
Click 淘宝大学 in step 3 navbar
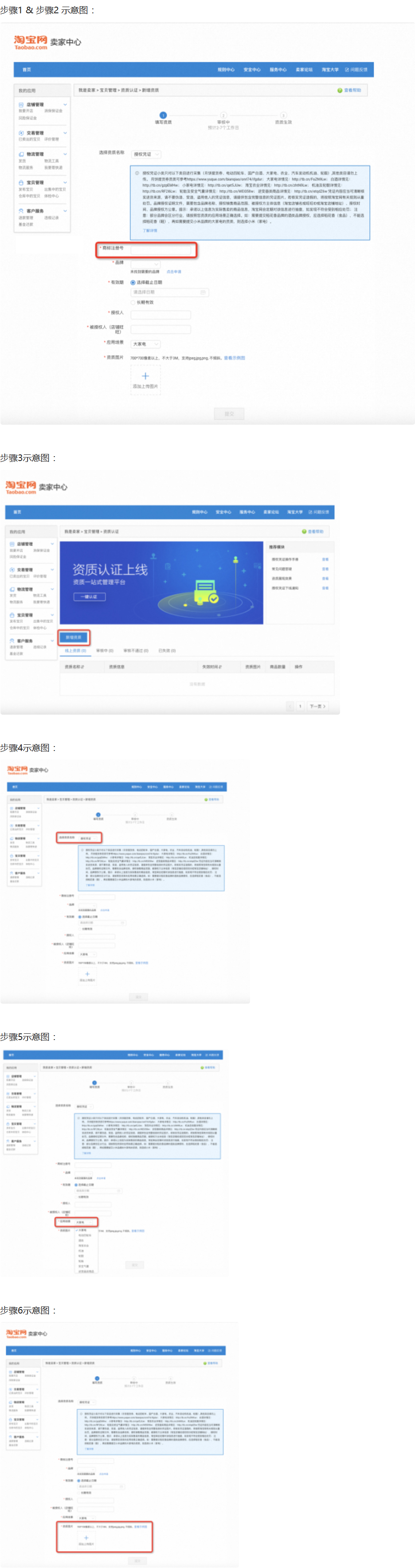294,512
